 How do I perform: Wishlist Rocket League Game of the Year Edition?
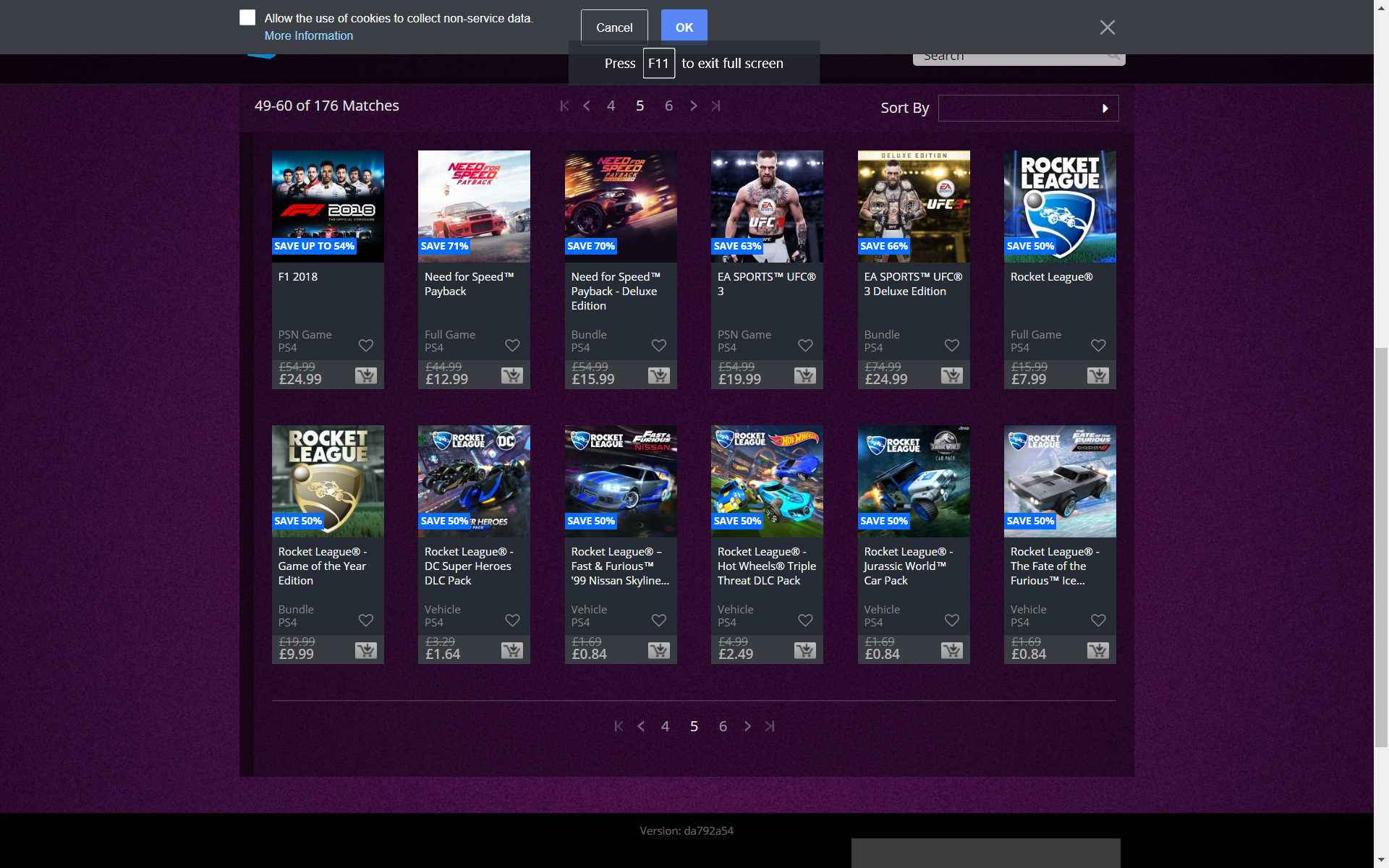click(366, 621)
